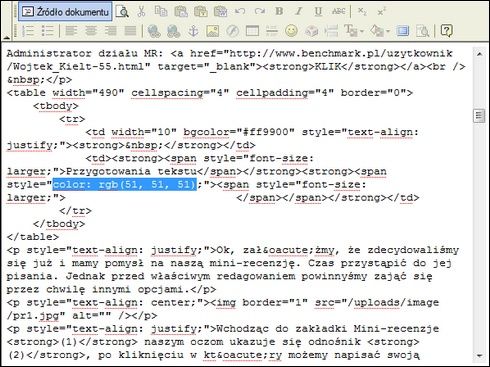The width and height of the screenshot is (490, 367).
Task: Click the </tr> closing tag line
Action: pyautogui.click(x=75, y=211)
